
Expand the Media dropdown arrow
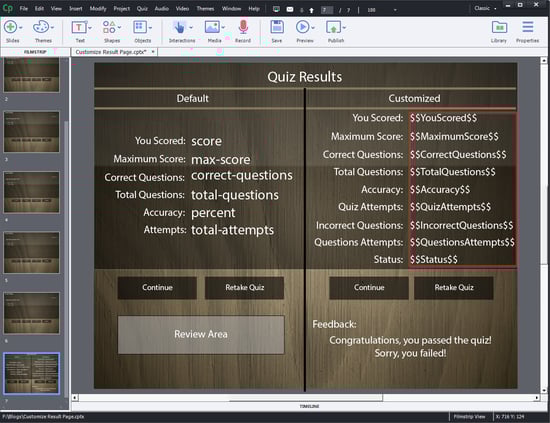(x=223, y=28)
